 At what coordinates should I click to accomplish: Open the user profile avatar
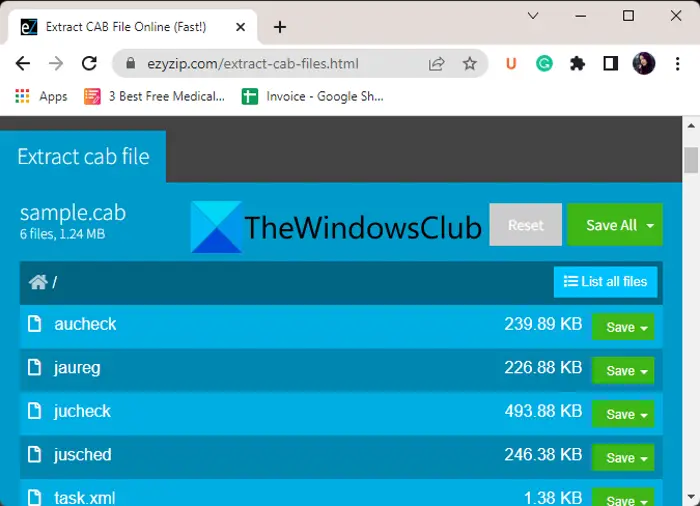(644, 63)
